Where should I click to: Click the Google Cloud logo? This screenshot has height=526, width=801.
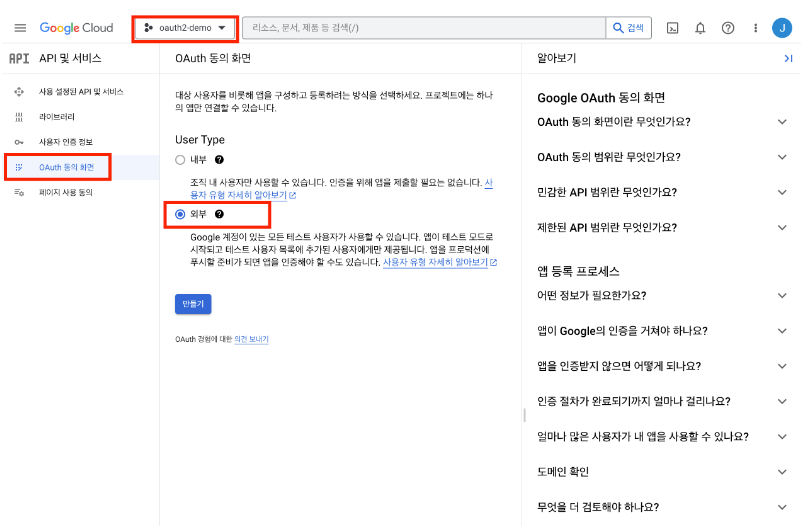tap(77, 28)
